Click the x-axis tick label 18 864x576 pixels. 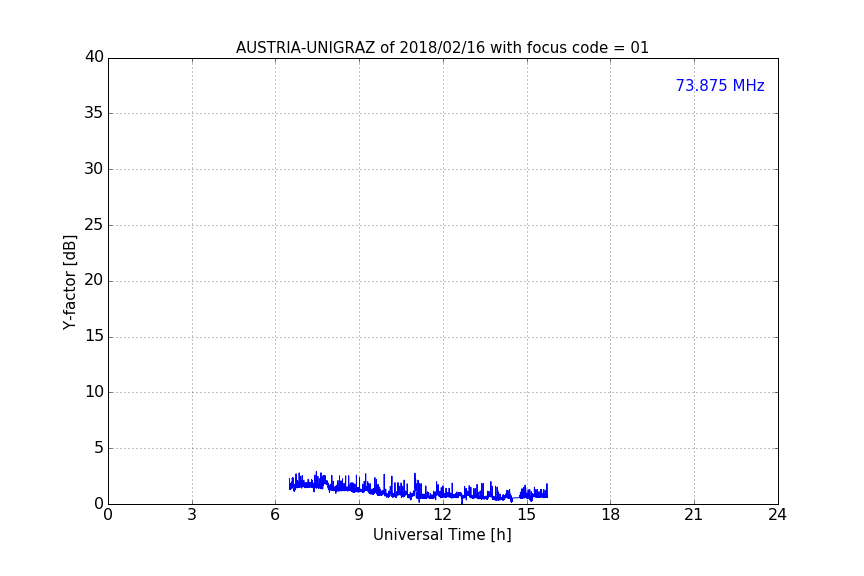coord(611,515)
